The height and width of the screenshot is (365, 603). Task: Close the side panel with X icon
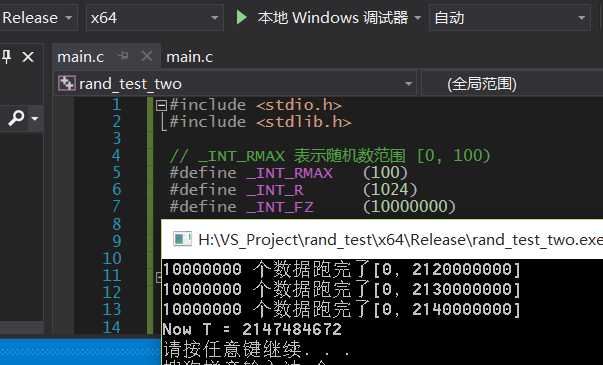28,57
